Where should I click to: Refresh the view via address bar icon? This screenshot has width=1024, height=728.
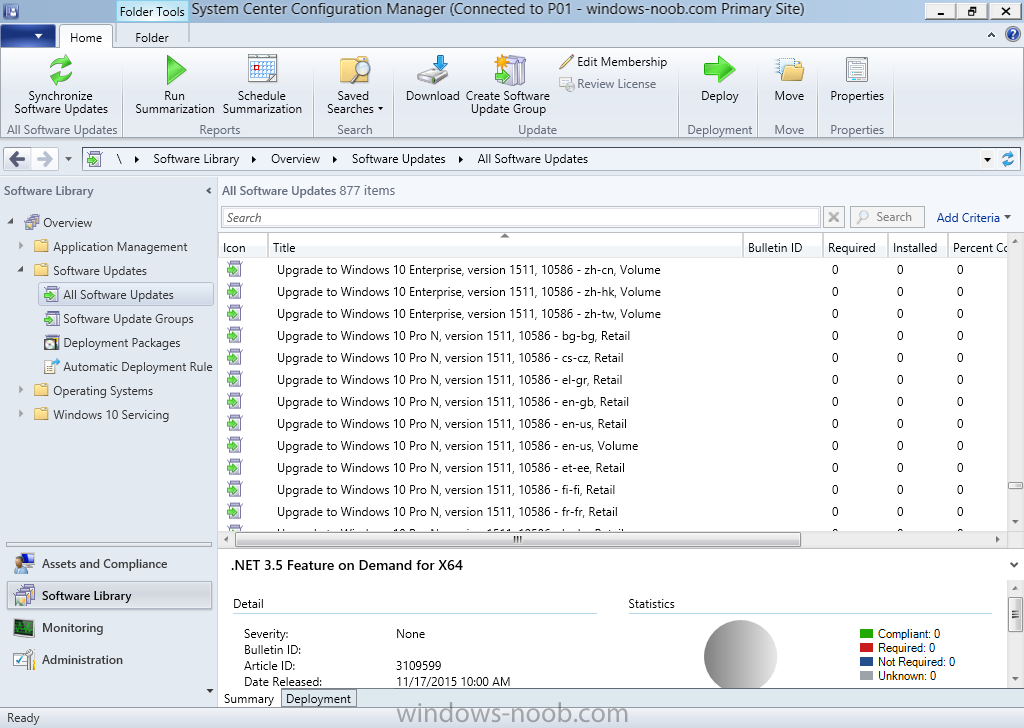pyautogui.click(x=1008, y=159)
